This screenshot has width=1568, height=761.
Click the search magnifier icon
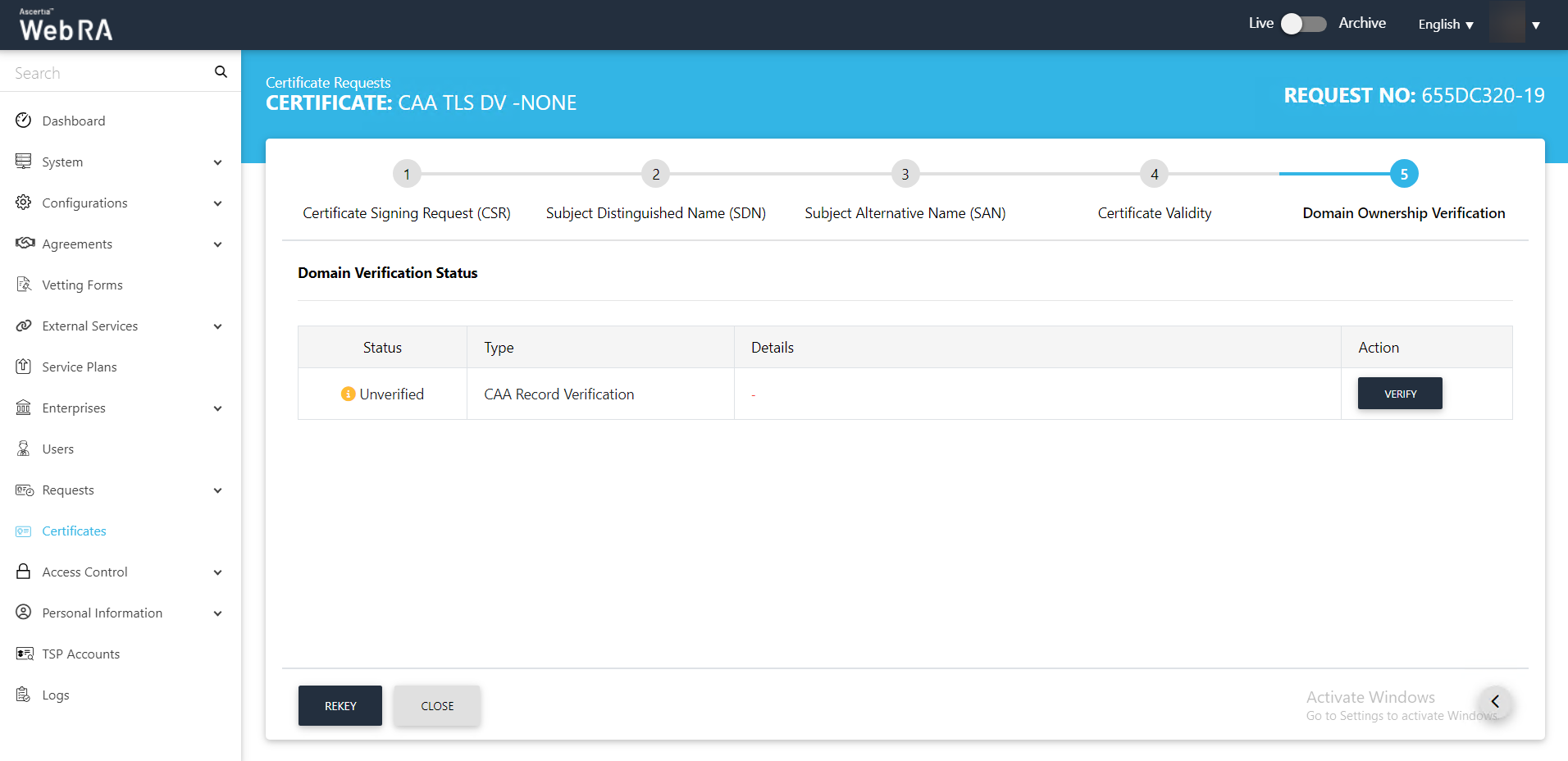(221, 72)
